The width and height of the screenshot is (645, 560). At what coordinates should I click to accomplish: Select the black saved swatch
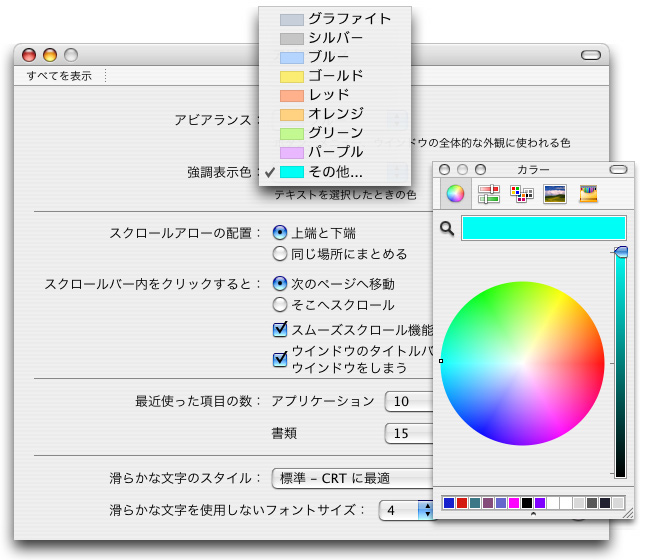point(527,503)
